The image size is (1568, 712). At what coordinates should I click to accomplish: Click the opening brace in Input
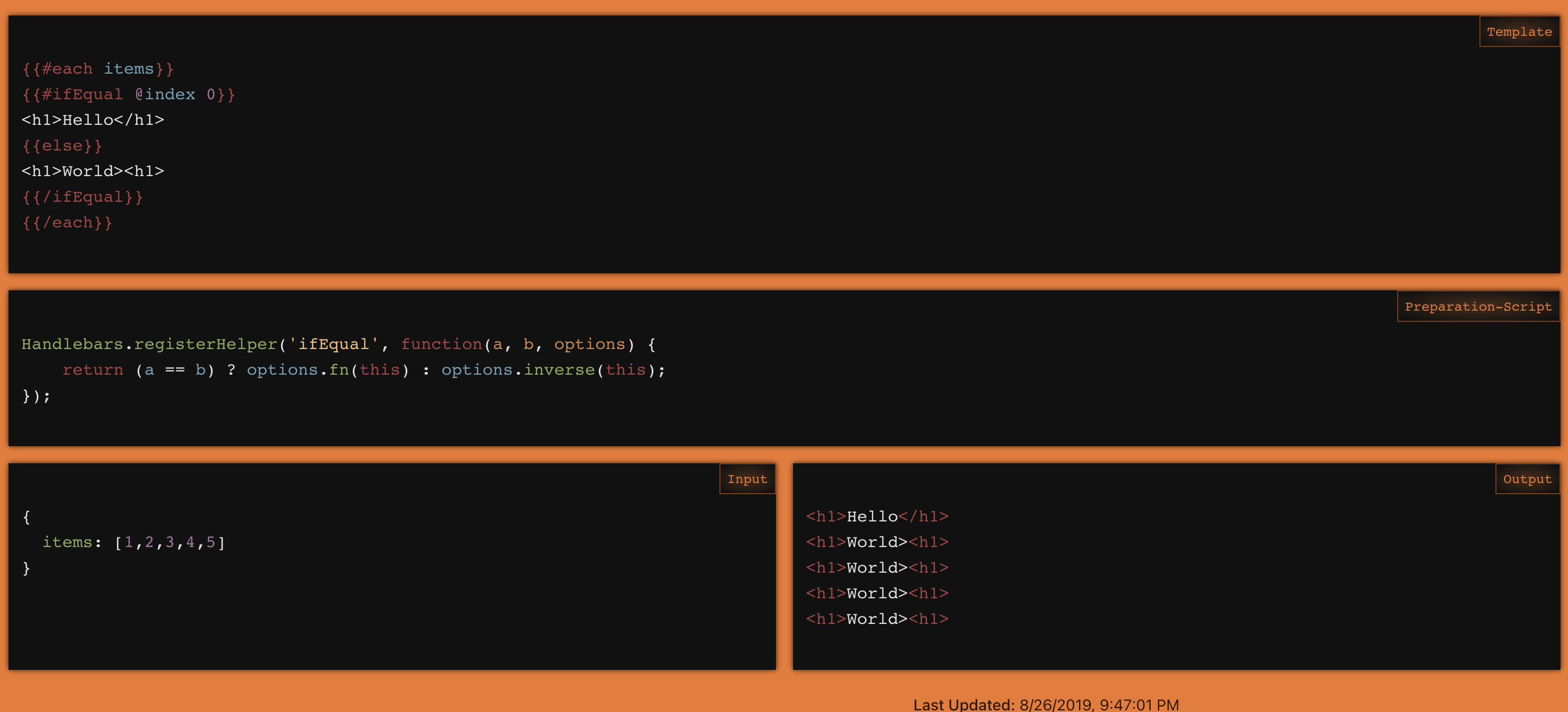[26, 517]
